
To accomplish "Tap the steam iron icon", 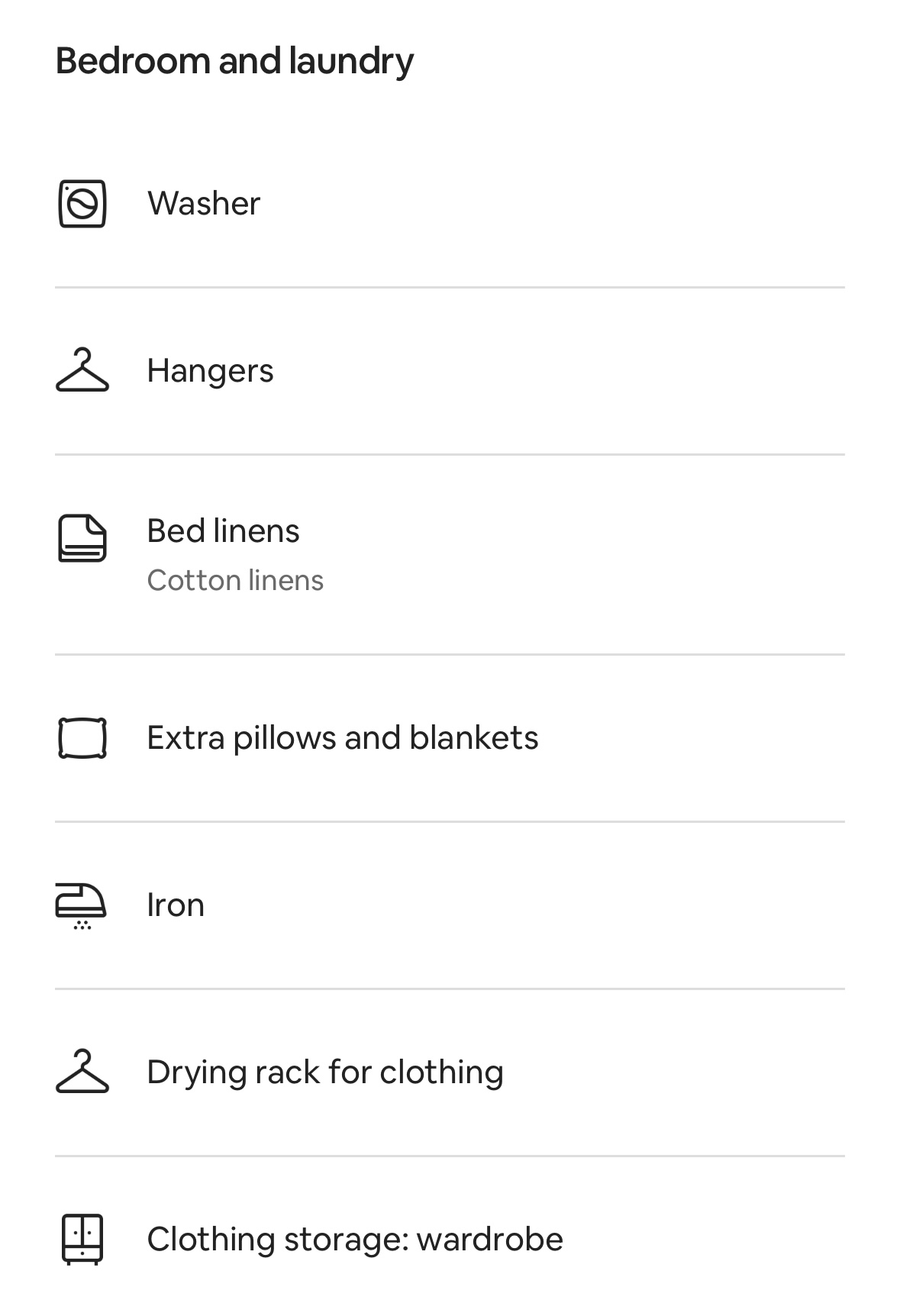I will (82, 906).
